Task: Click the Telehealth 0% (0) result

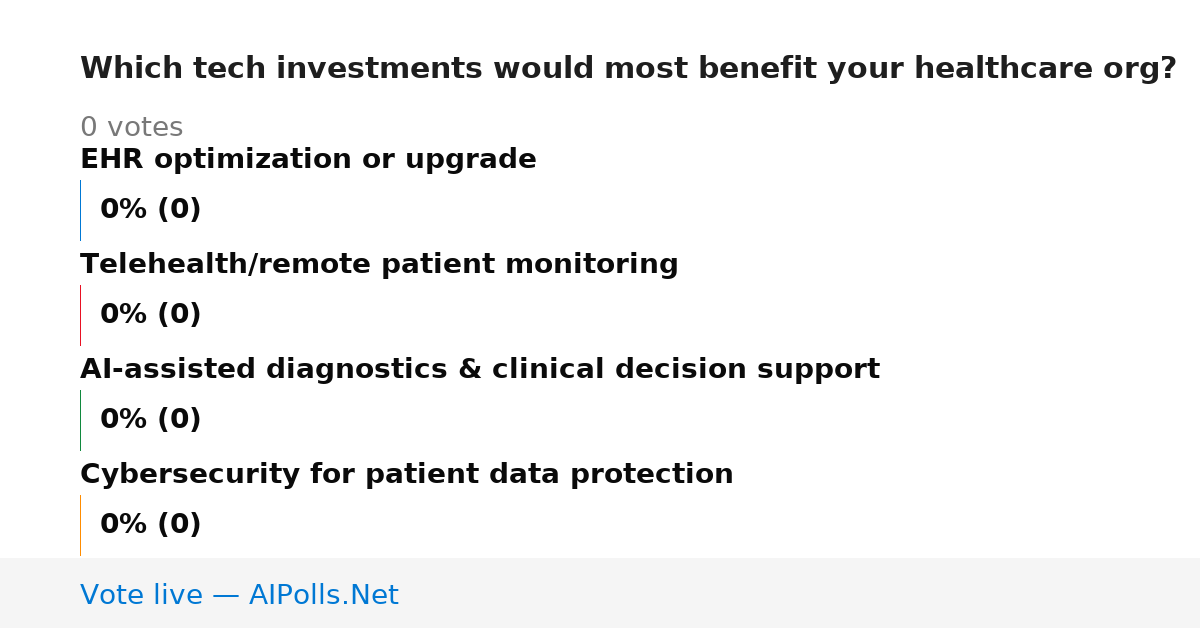Action: point(151,315)
